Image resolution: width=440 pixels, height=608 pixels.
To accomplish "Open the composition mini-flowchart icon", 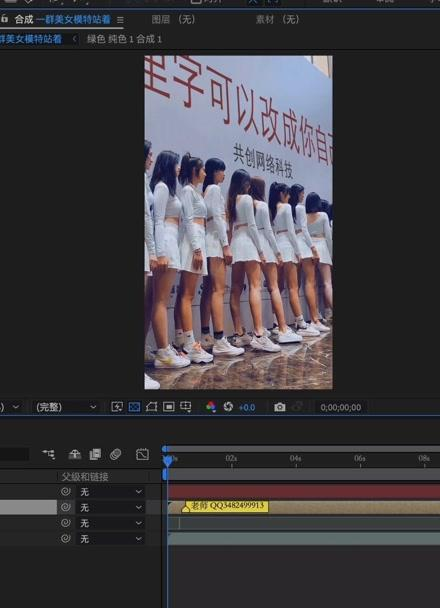I will tap(49, 454).
